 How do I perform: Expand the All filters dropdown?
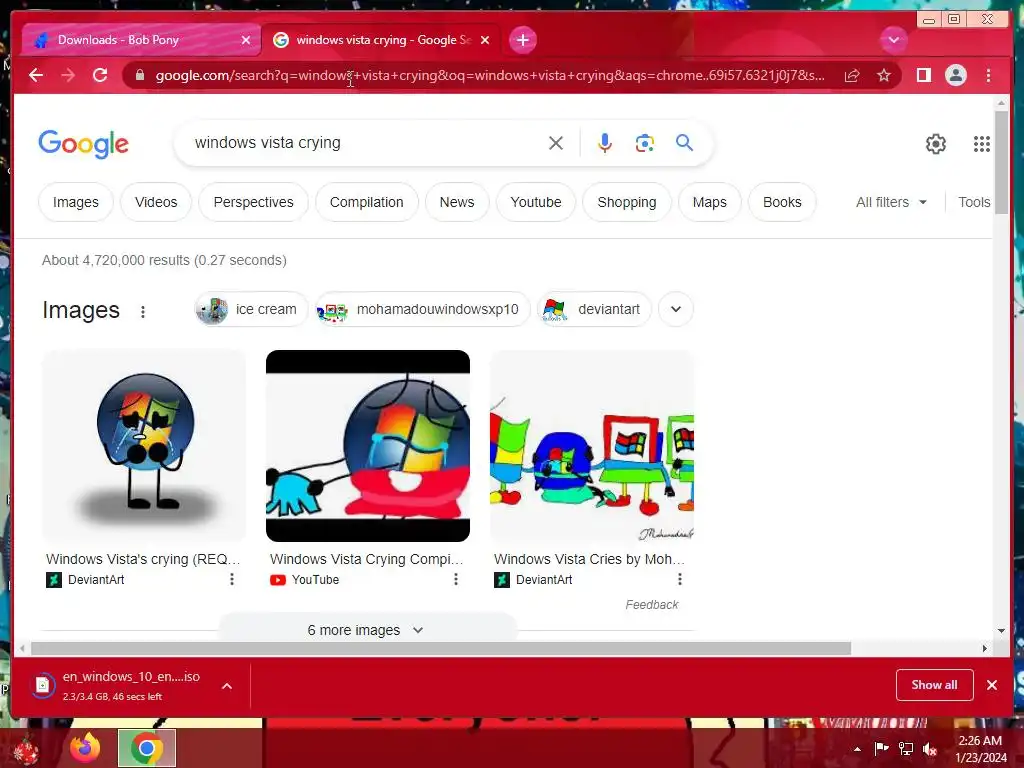pos(891,202)
